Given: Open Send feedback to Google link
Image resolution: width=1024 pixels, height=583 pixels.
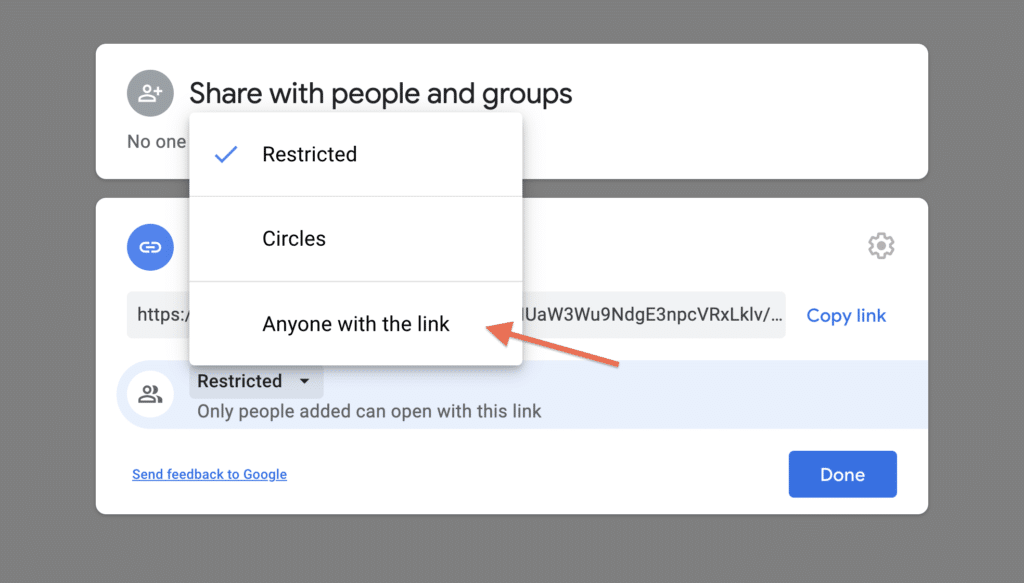Looking at the screenshot, I should 209,475.
